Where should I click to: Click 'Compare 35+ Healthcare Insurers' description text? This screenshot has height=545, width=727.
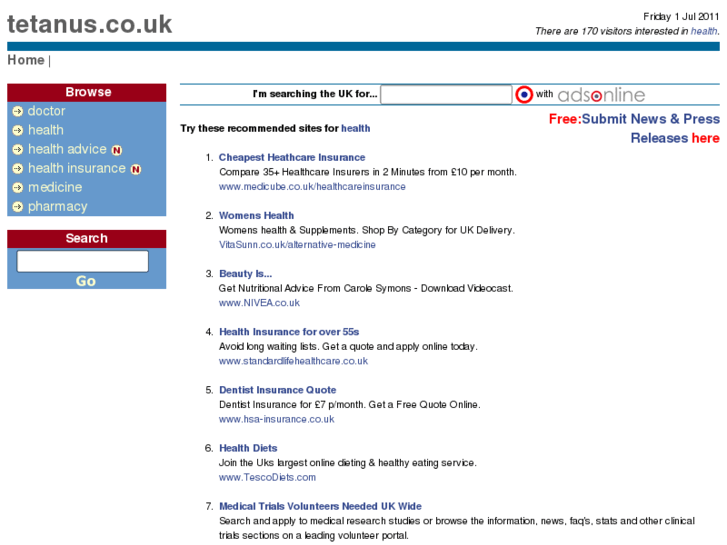tap(368, 172)
